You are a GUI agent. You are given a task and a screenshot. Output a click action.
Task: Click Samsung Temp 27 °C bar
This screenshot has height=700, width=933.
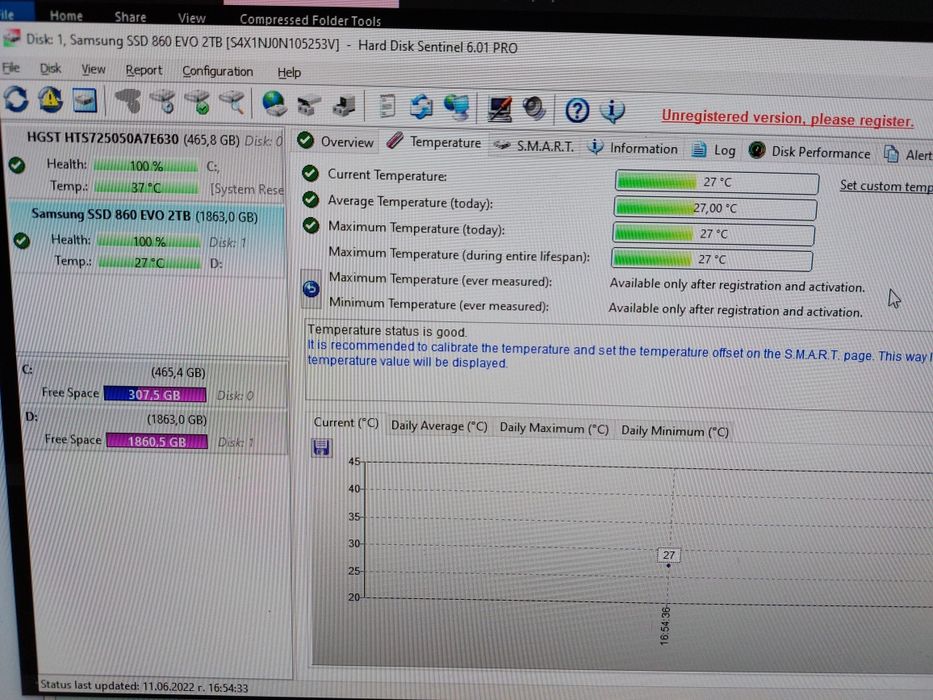(x=149, y=262)
